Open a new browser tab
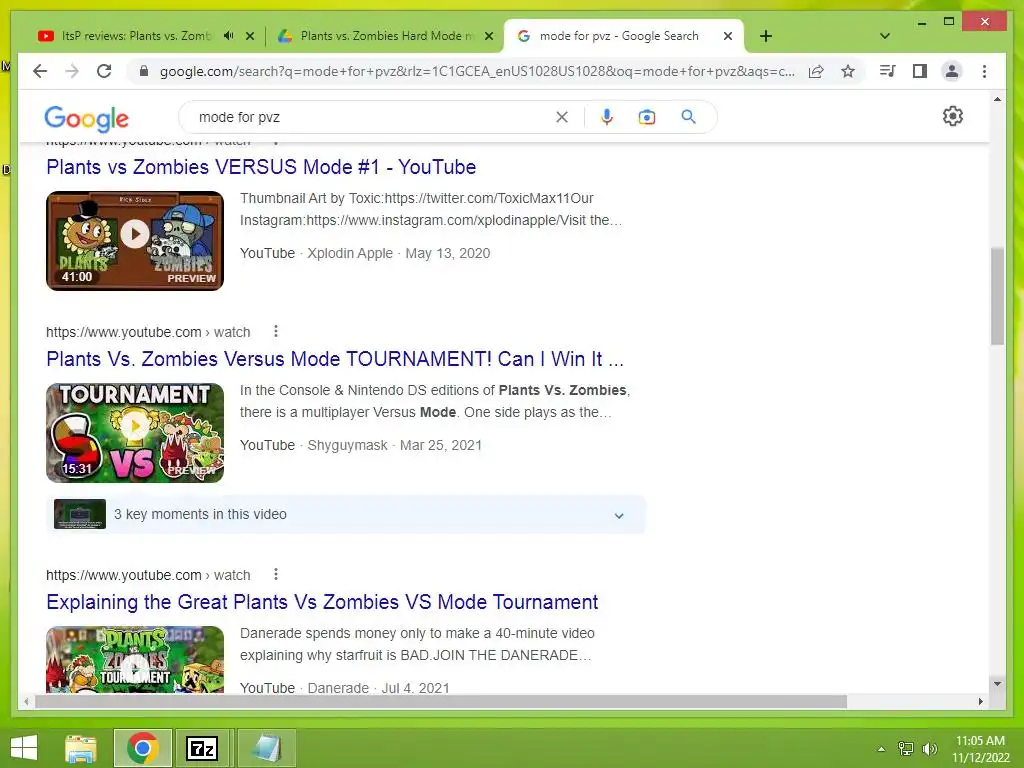The width and height of the screenshot is (1024, 768). point(766,36)
